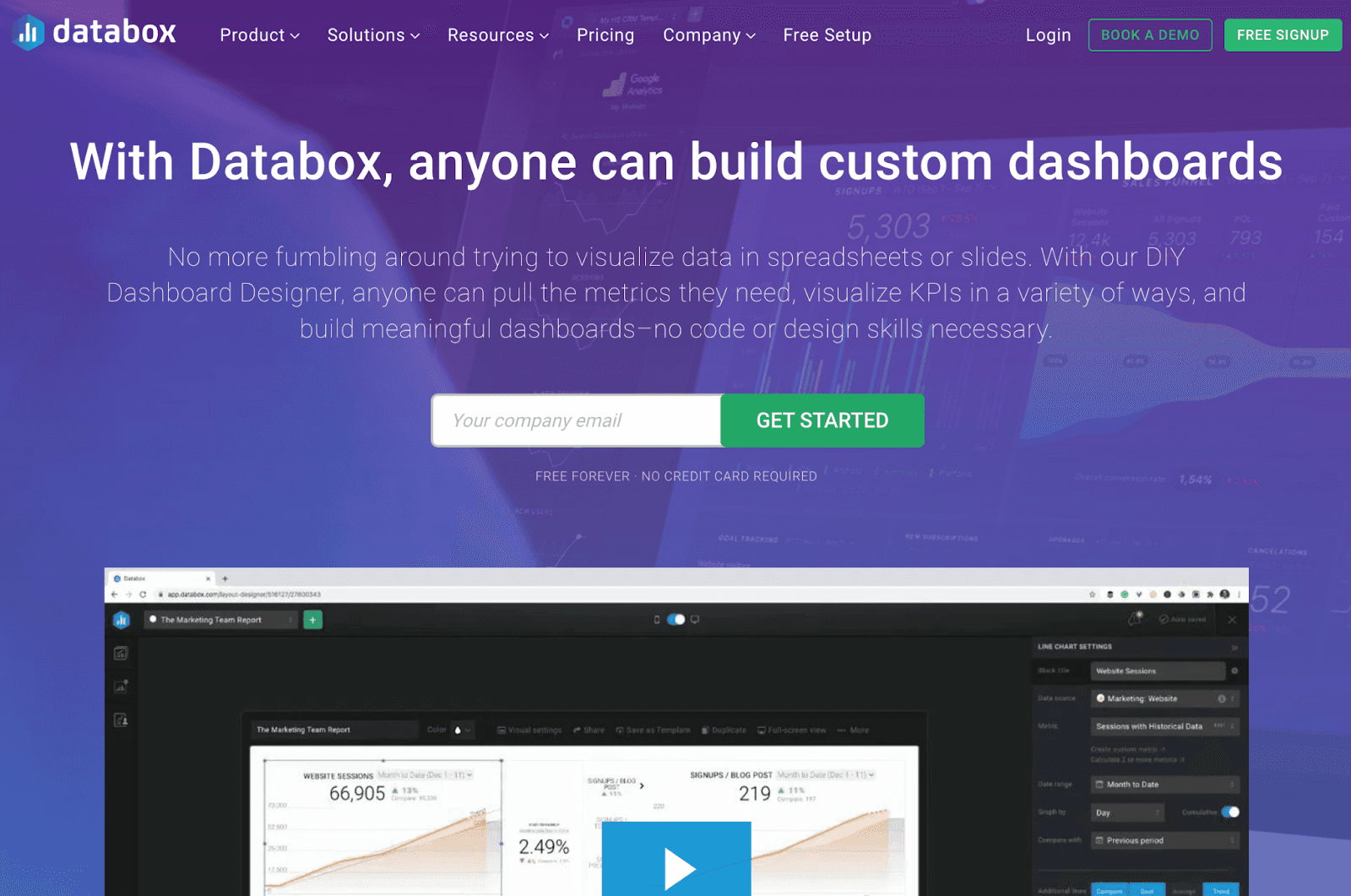
Task: Open Marketing: Website data source dropdown
Action: (x=1164, y=698)
